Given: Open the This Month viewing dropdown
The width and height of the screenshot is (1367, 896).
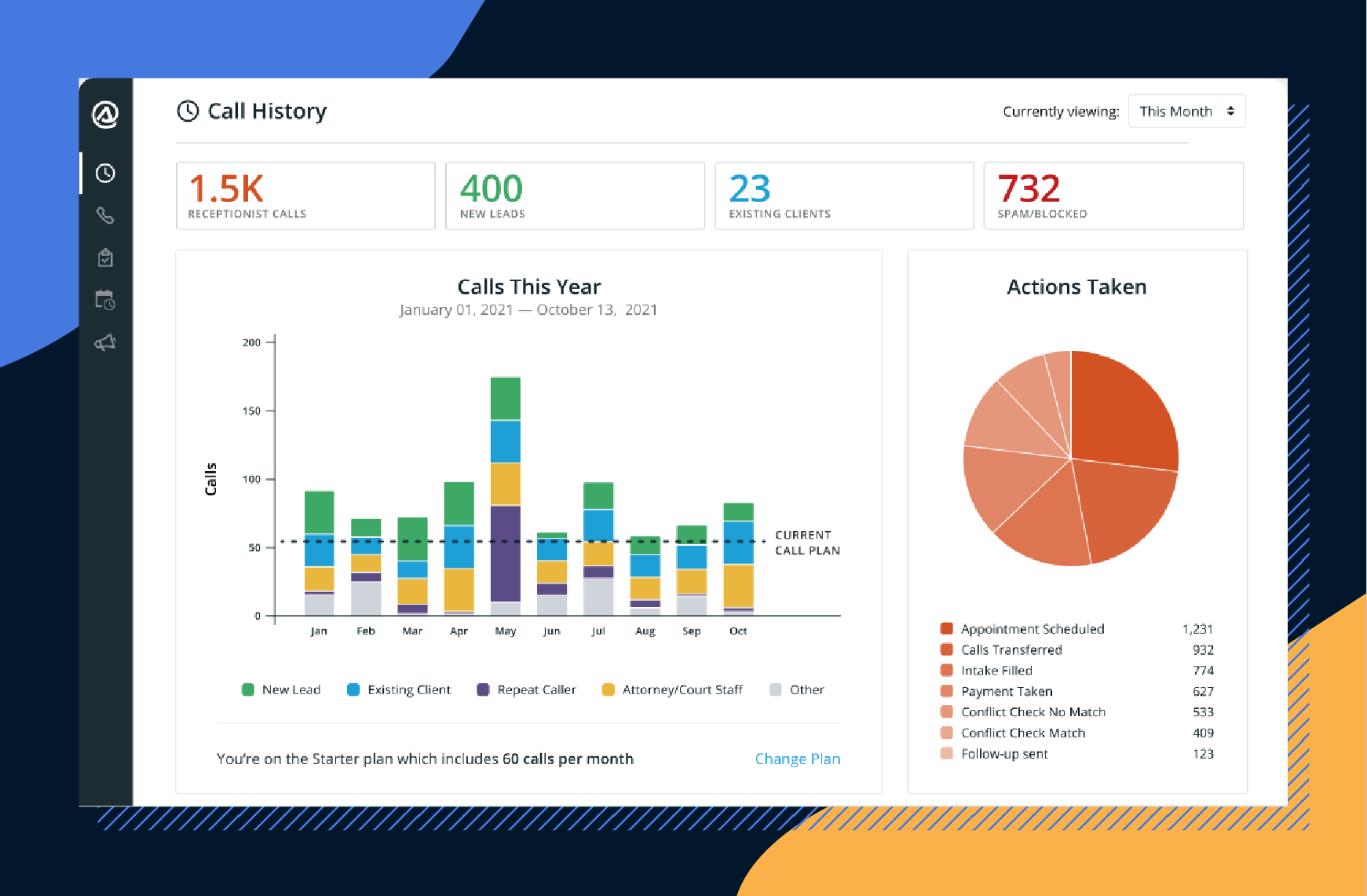Looking at the screenshot, I should point(1186,112).
